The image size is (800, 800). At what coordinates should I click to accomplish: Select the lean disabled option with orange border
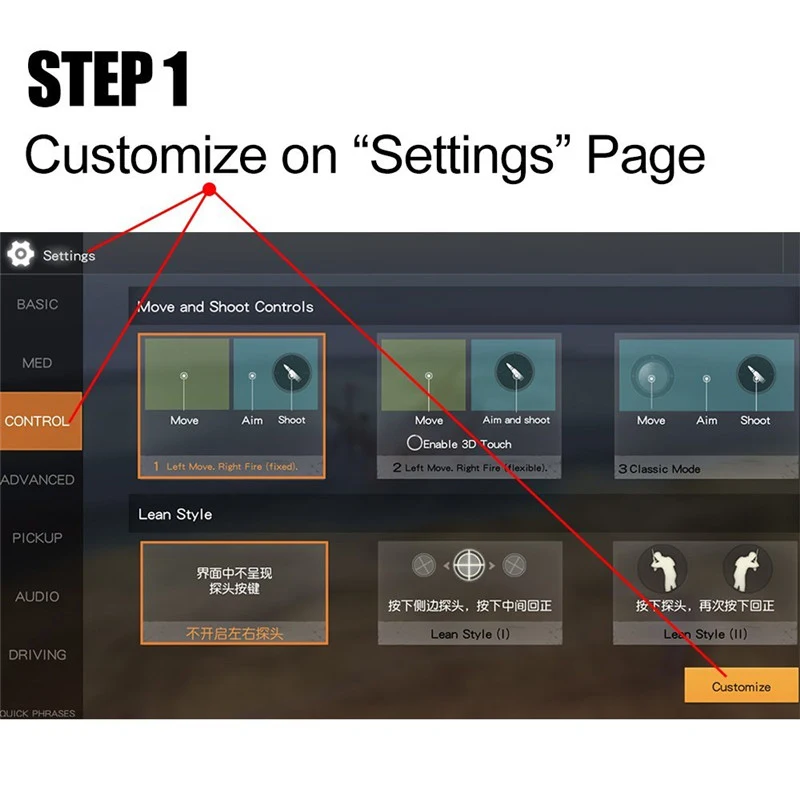[x=234, y=593]
